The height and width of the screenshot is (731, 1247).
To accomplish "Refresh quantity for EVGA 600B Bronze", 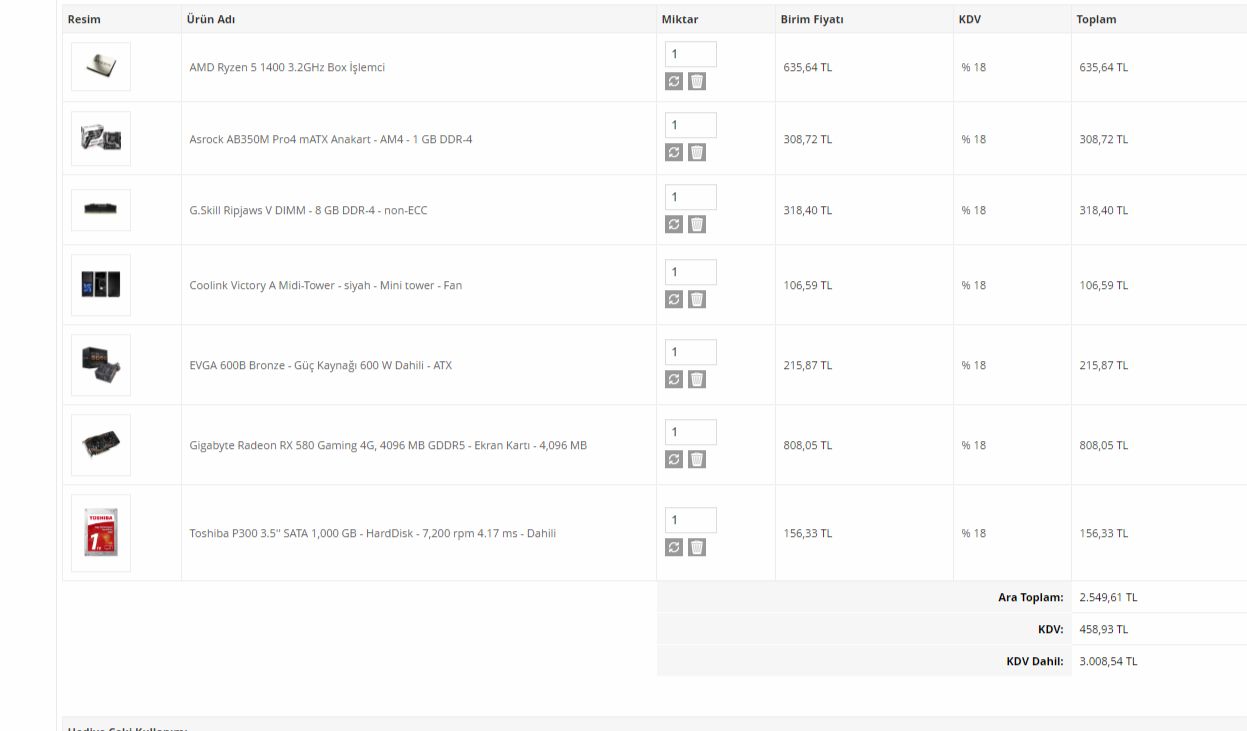I will pyautogui.click(x=674, y=379).
